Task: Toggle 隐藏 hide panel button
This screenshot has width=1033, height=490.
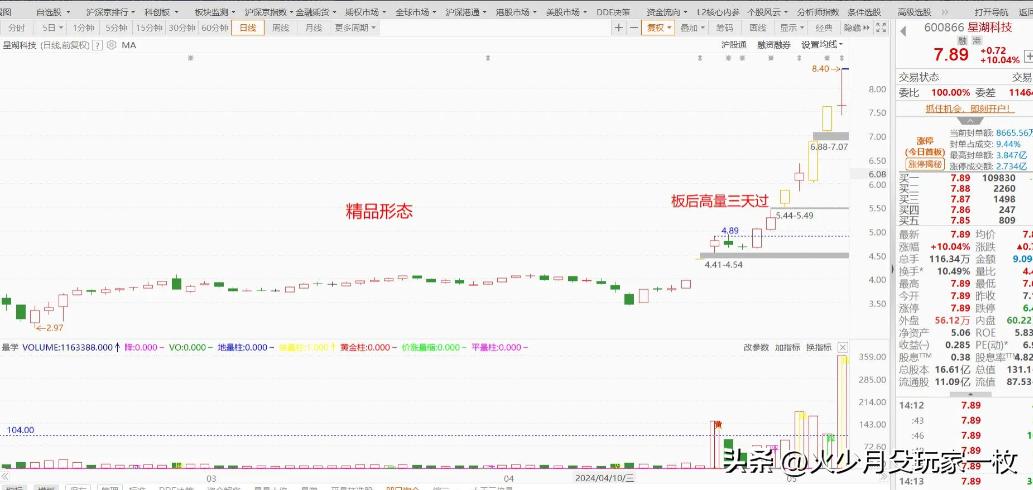Action: click(x=855, y=28)
